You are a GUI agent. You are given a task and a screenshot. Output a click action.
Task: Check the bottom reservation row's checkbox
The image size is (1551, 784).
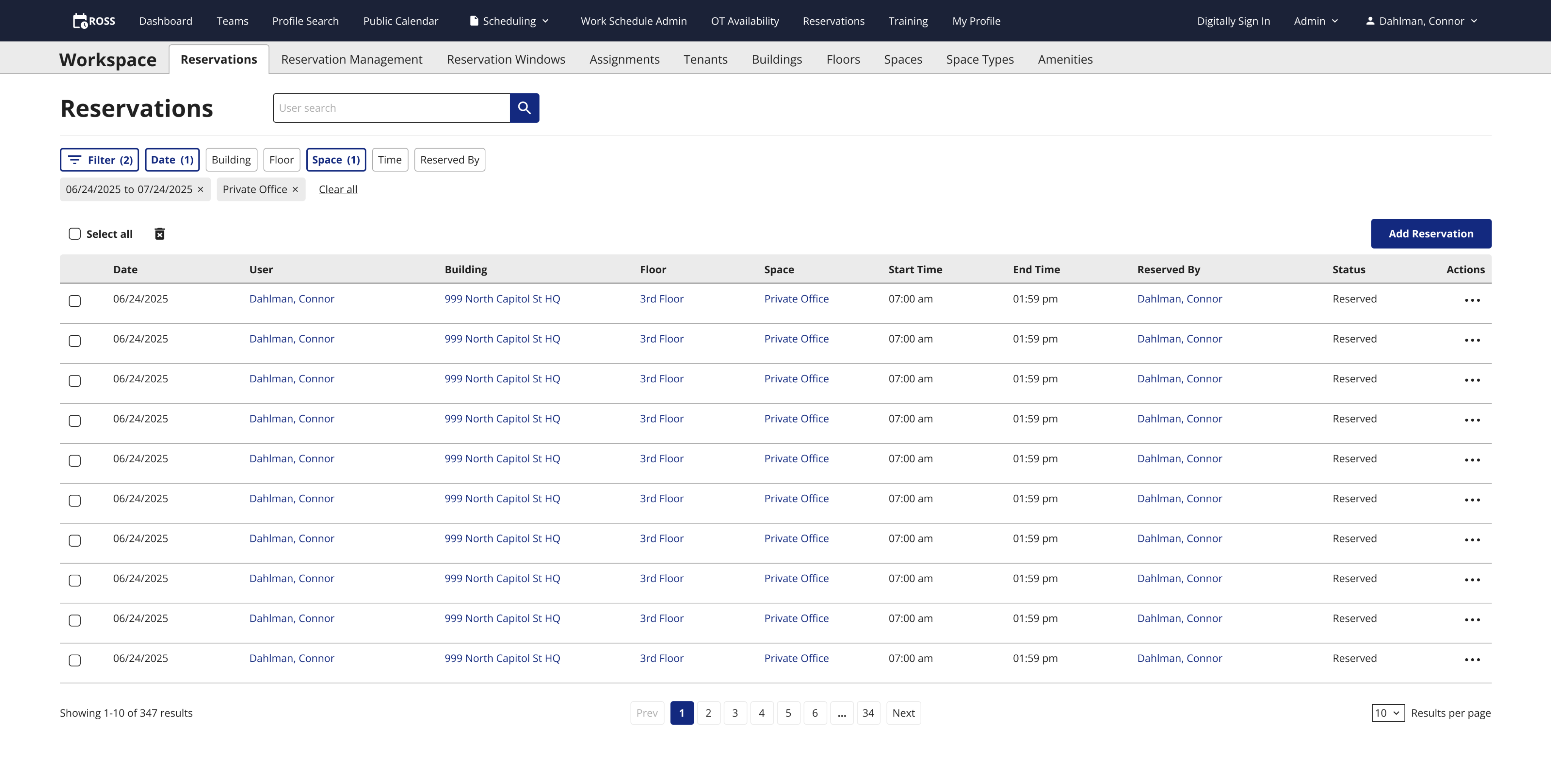click(75, 660)
